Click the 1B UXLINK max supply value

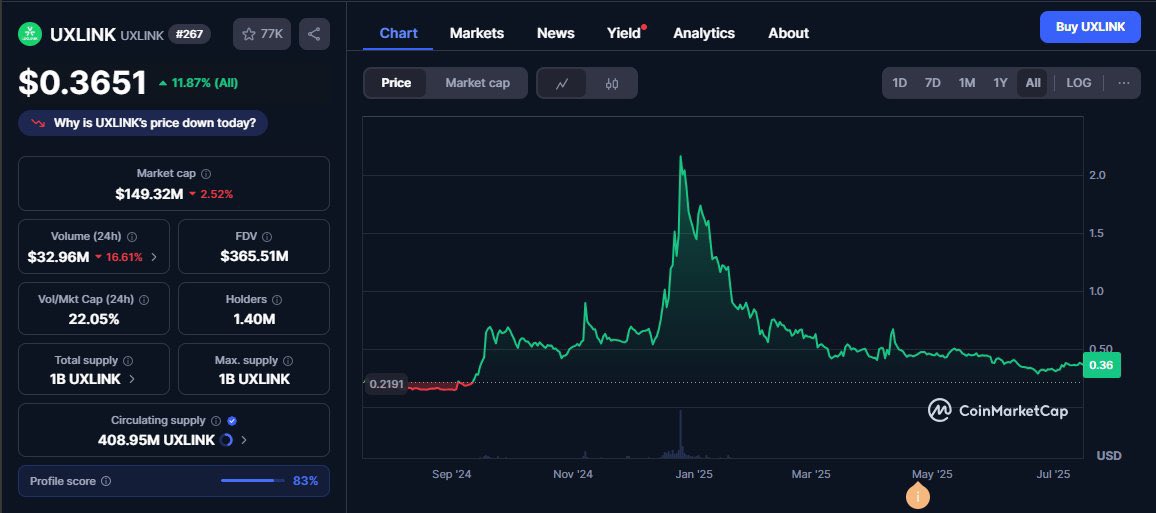point(254,379)
